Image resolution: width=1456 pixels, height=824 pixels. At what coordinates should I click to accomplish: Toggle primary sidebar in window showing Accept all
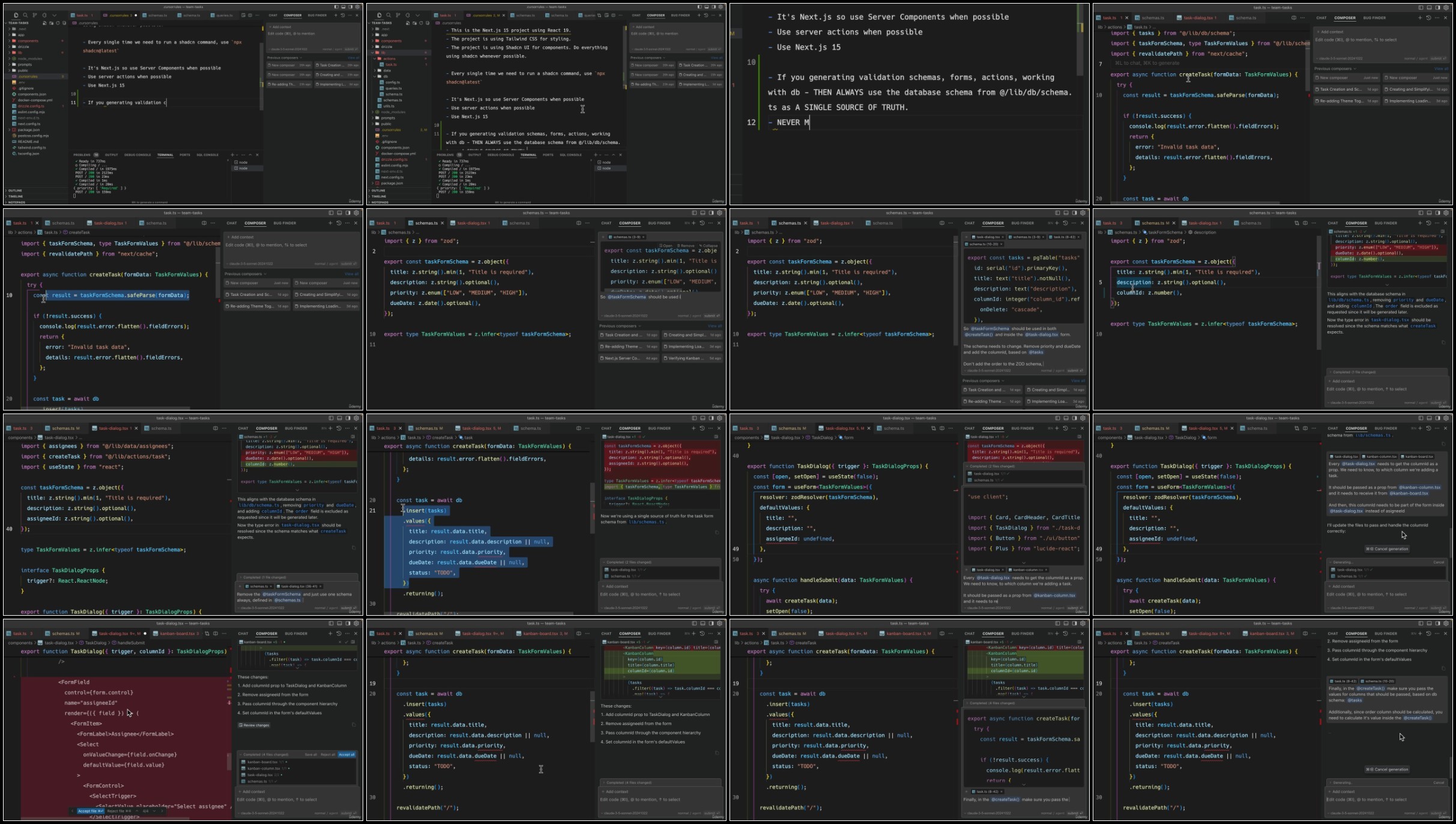point(331,624)
